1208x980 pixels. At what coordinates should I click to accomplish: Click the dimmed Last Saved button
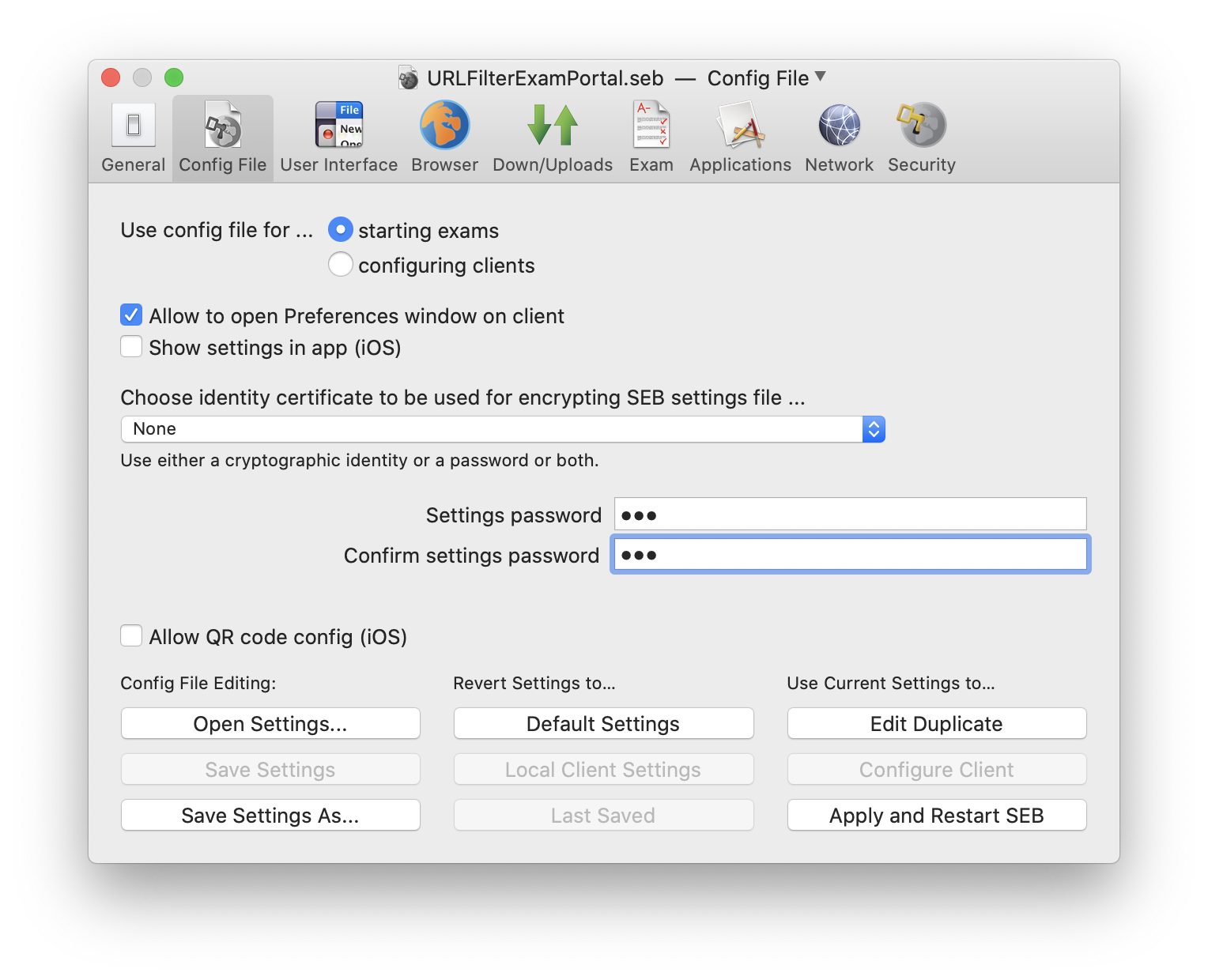(x=603, y=815)
